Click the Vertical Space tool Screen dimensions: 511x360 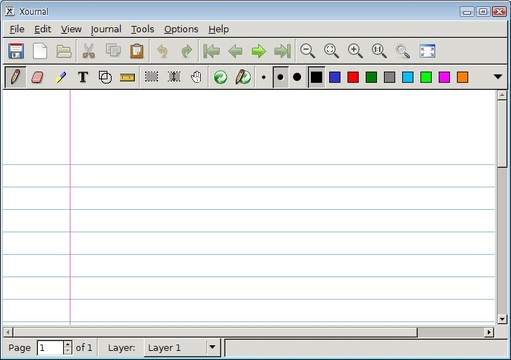click(x=174, y=77)
